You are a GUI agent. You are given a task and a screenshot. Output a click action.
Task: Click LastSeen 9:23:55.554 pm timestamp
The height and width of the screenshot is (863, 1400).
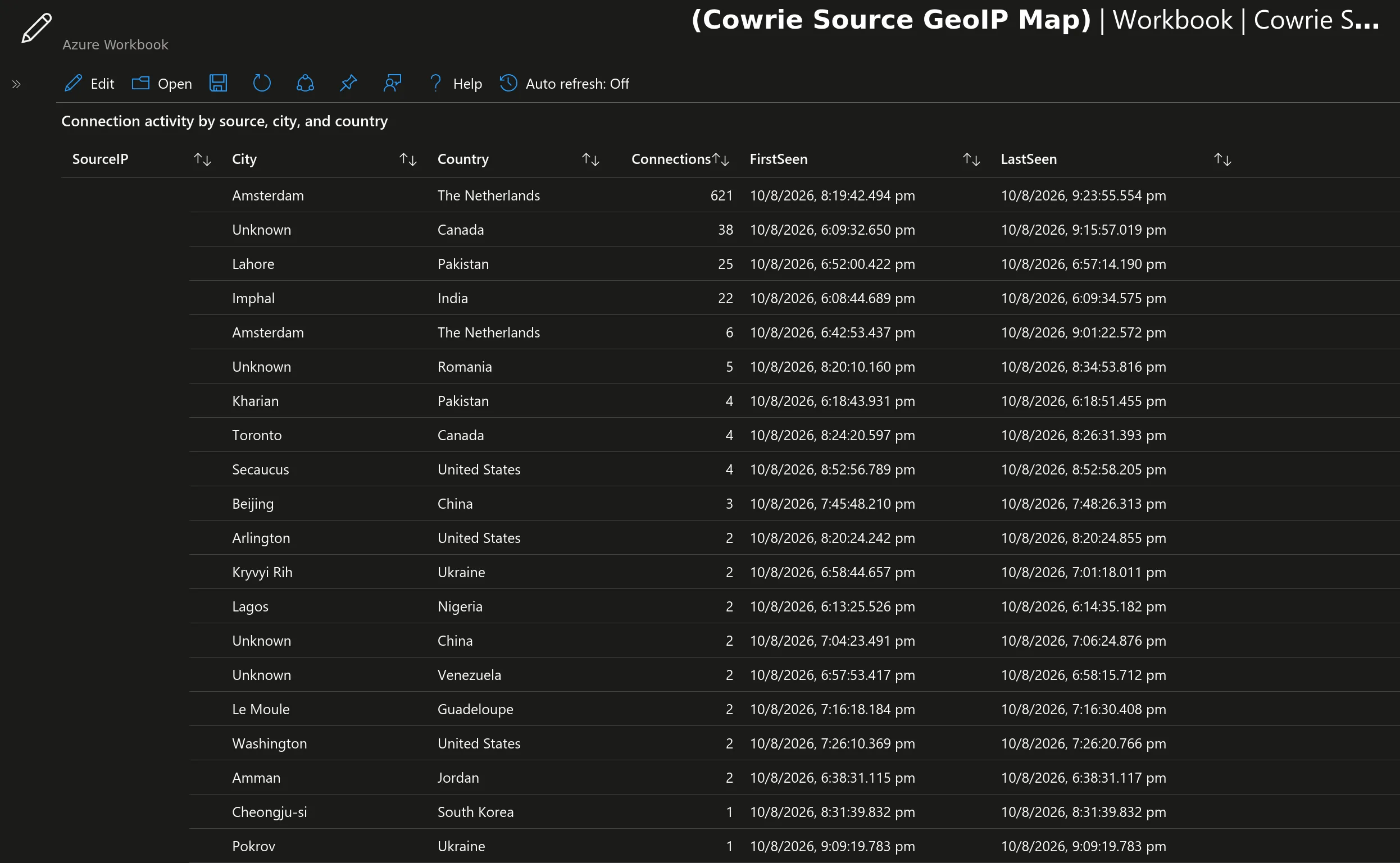tap(1084, 196)
